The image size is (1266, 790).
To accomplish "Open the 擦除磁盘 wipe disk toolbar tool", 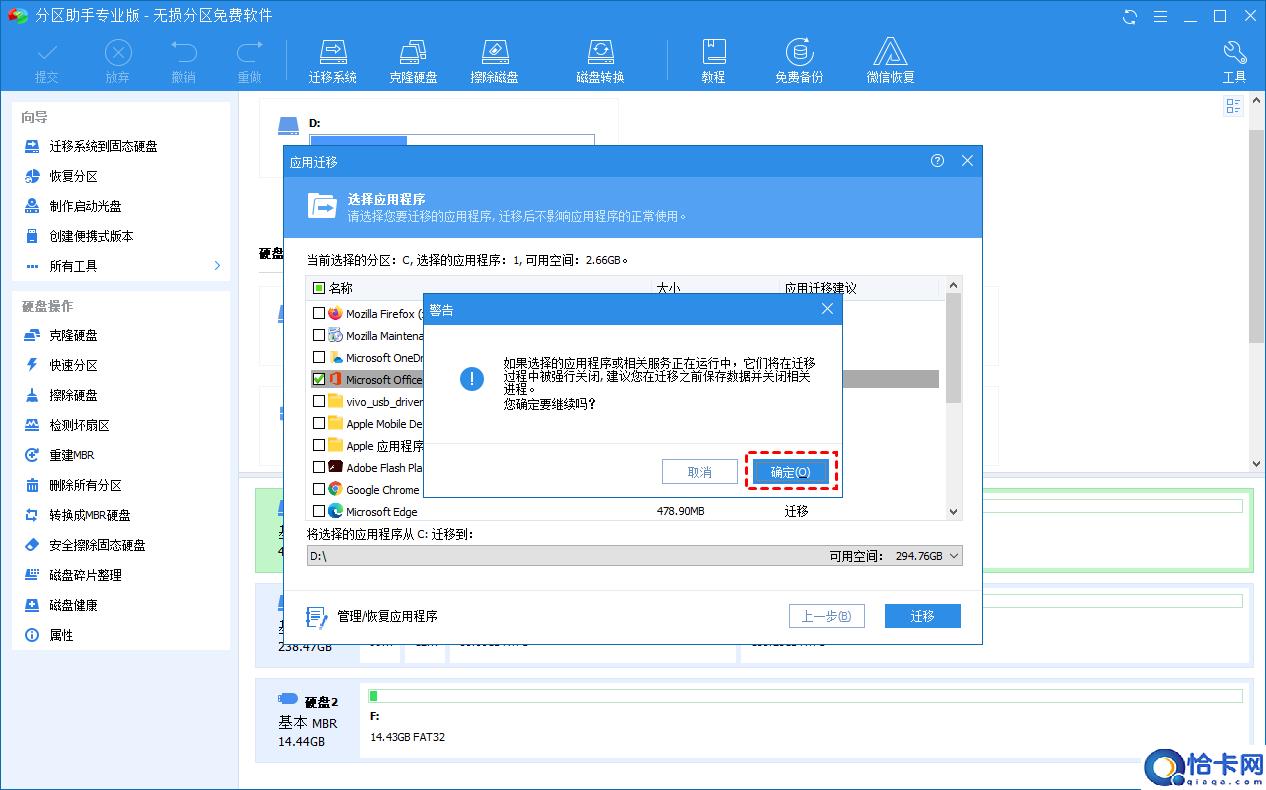I will [495, 61].
